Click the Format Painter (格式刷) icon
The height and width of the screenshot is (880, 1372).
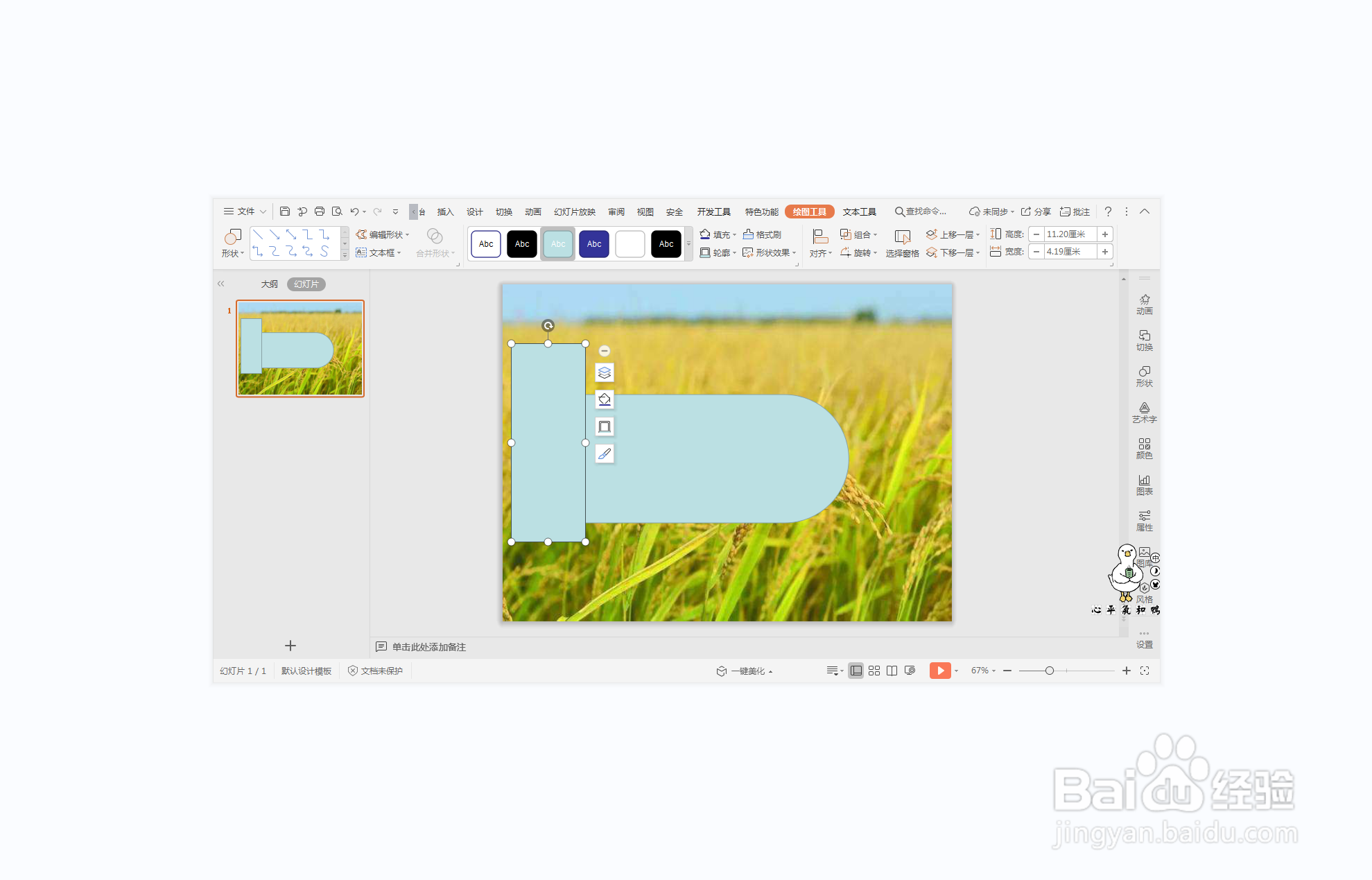tap(748, 234)
